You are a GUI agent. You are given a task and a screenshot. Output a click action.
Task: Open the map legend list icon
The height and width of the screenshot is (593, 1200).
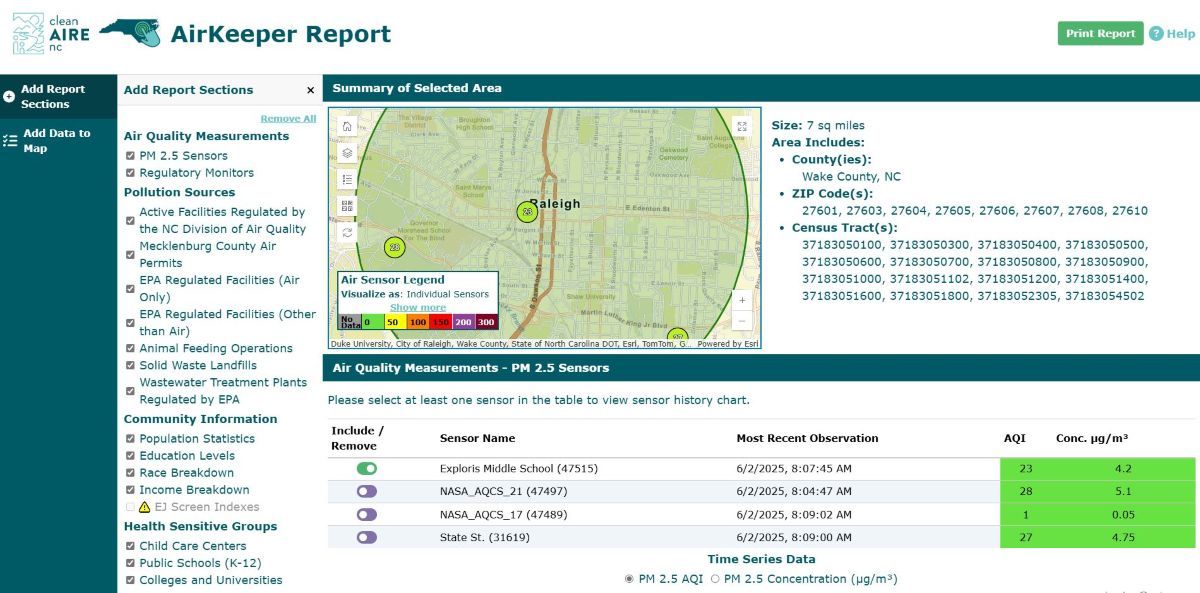point(346,178)
